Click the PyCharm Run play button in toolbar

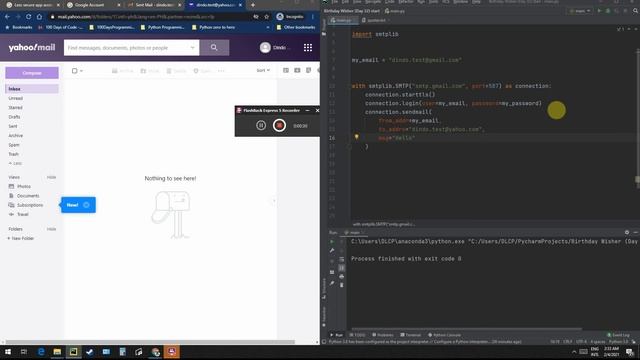click(x=599, y=11)
